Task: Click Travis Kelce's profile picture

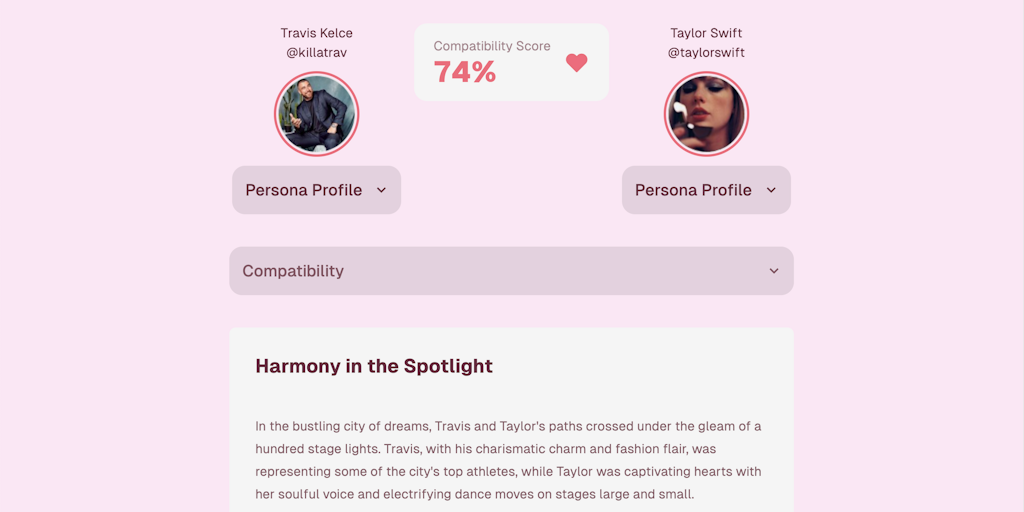Action: (316, 115)
